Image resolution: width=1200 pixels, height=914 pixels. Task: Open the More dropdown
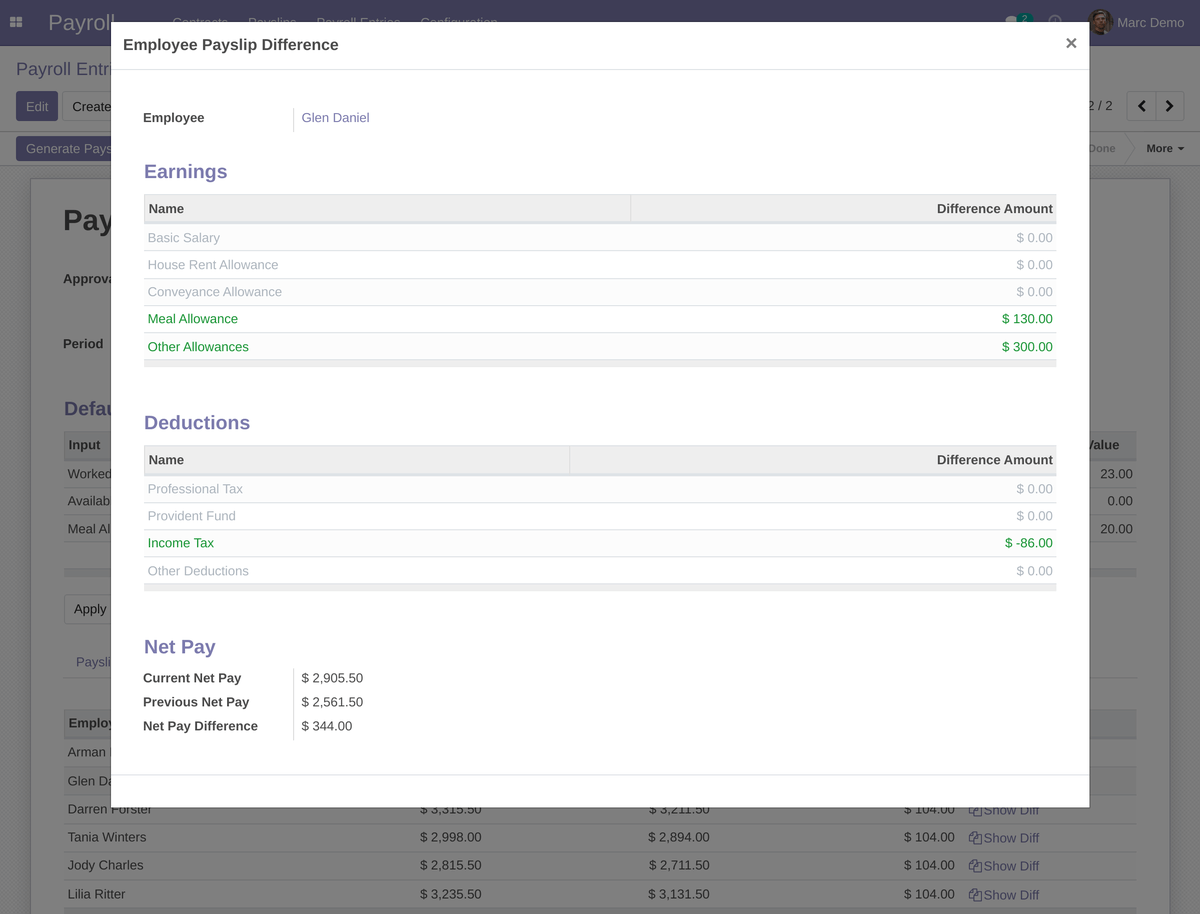1163,148
